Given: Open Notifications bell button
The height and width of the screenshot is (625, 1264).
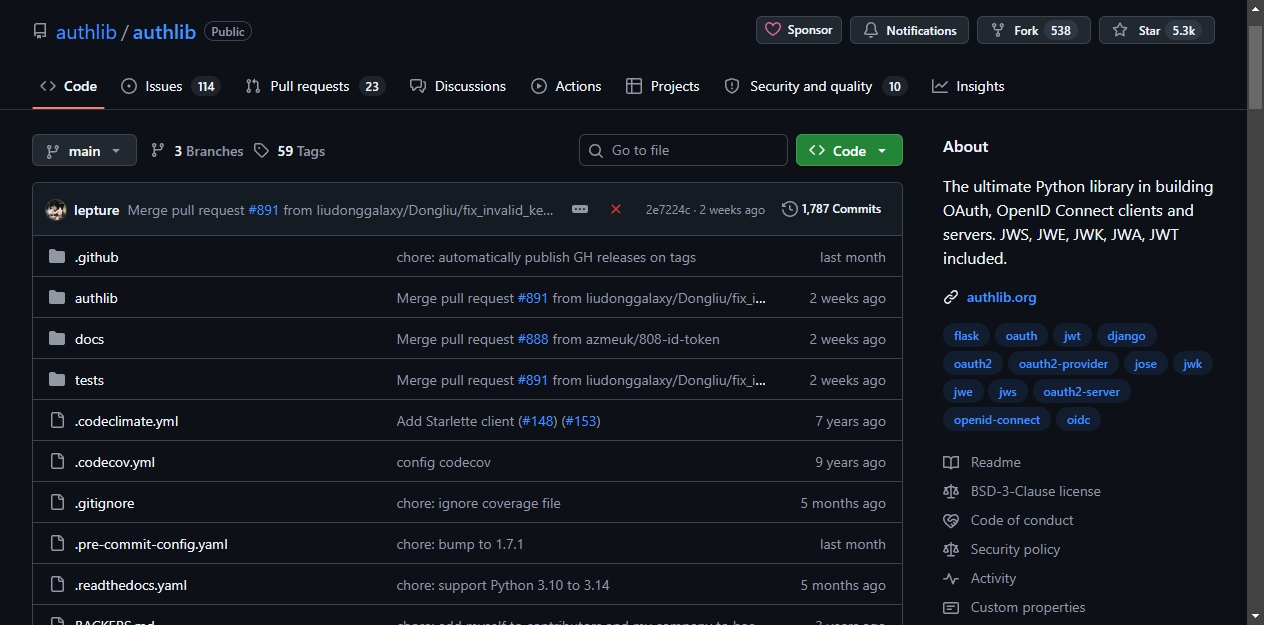Looking at the screenshot, I should 909,30.
